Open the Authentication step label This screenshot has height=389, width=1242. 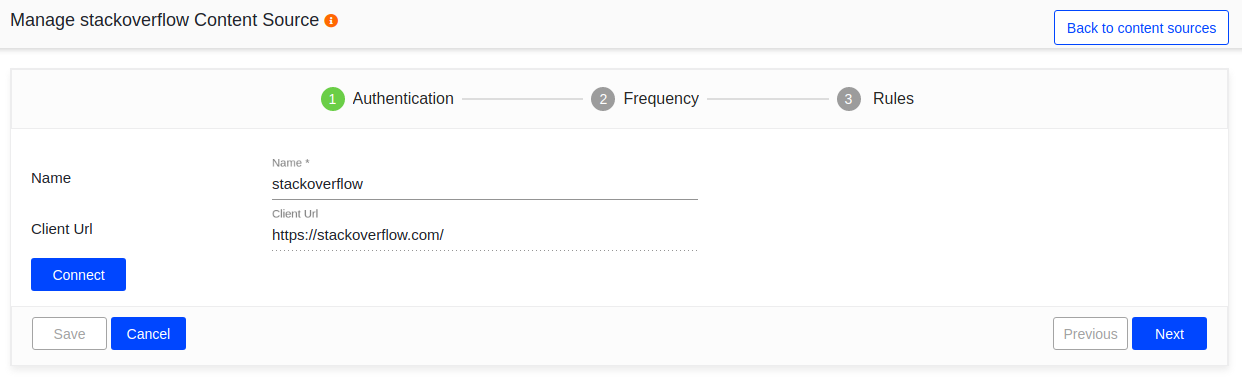click(x=403, y=99)
